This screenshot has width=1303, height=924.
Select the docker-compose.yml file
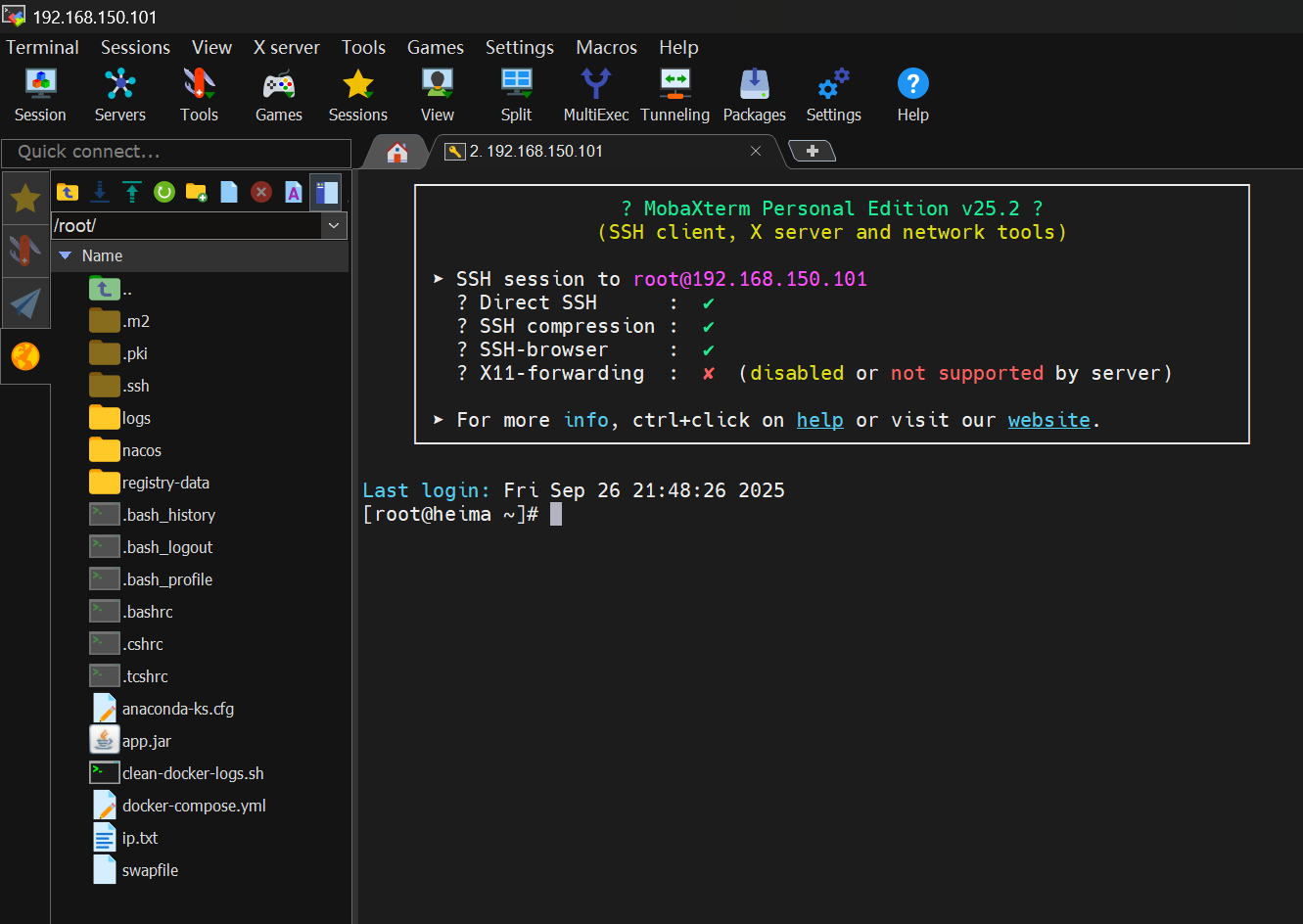click(178, 806)
